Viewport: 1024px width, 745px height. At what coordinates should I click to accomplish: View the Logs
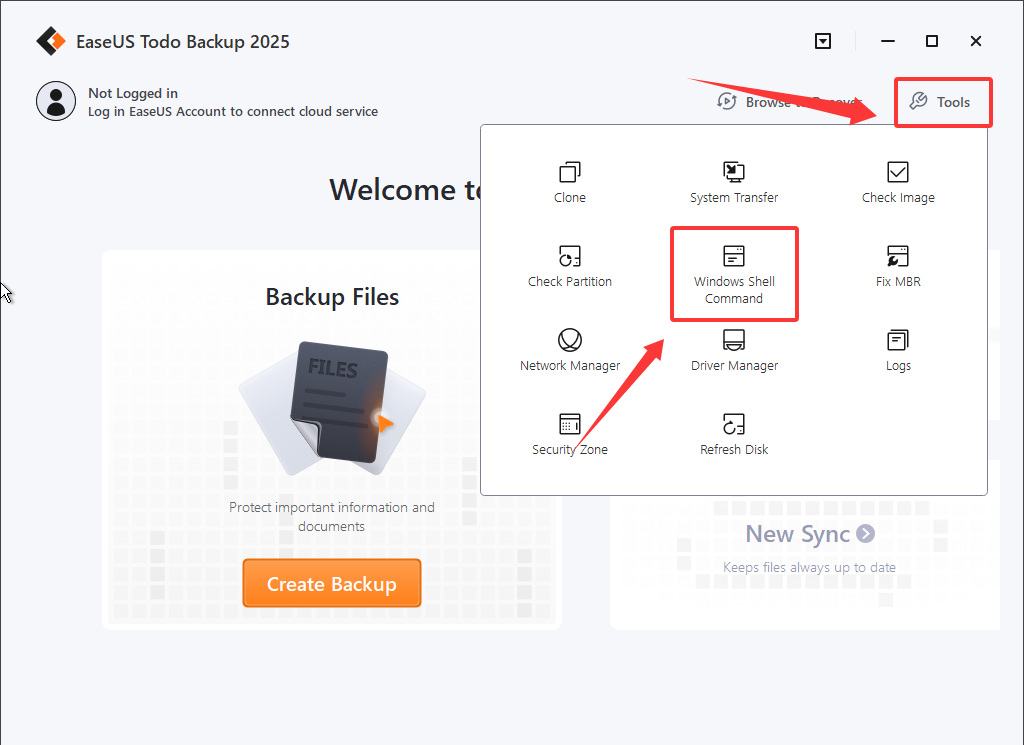pos(898,351)
